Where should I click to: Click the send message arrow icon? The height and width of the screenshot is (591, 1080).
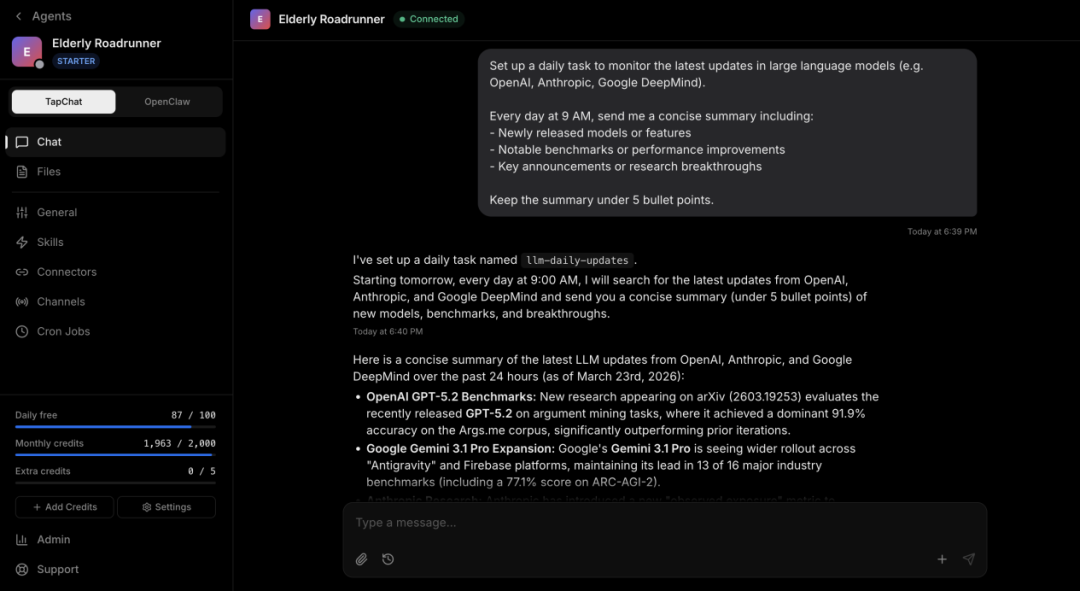968,559
